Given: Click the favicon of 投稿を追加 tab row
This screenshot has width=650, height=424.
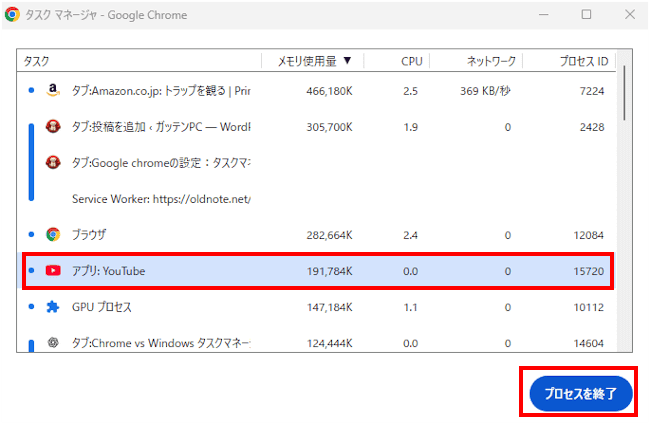Looking at the screenshot, I should pyautogui.click(x=53, y=126).
